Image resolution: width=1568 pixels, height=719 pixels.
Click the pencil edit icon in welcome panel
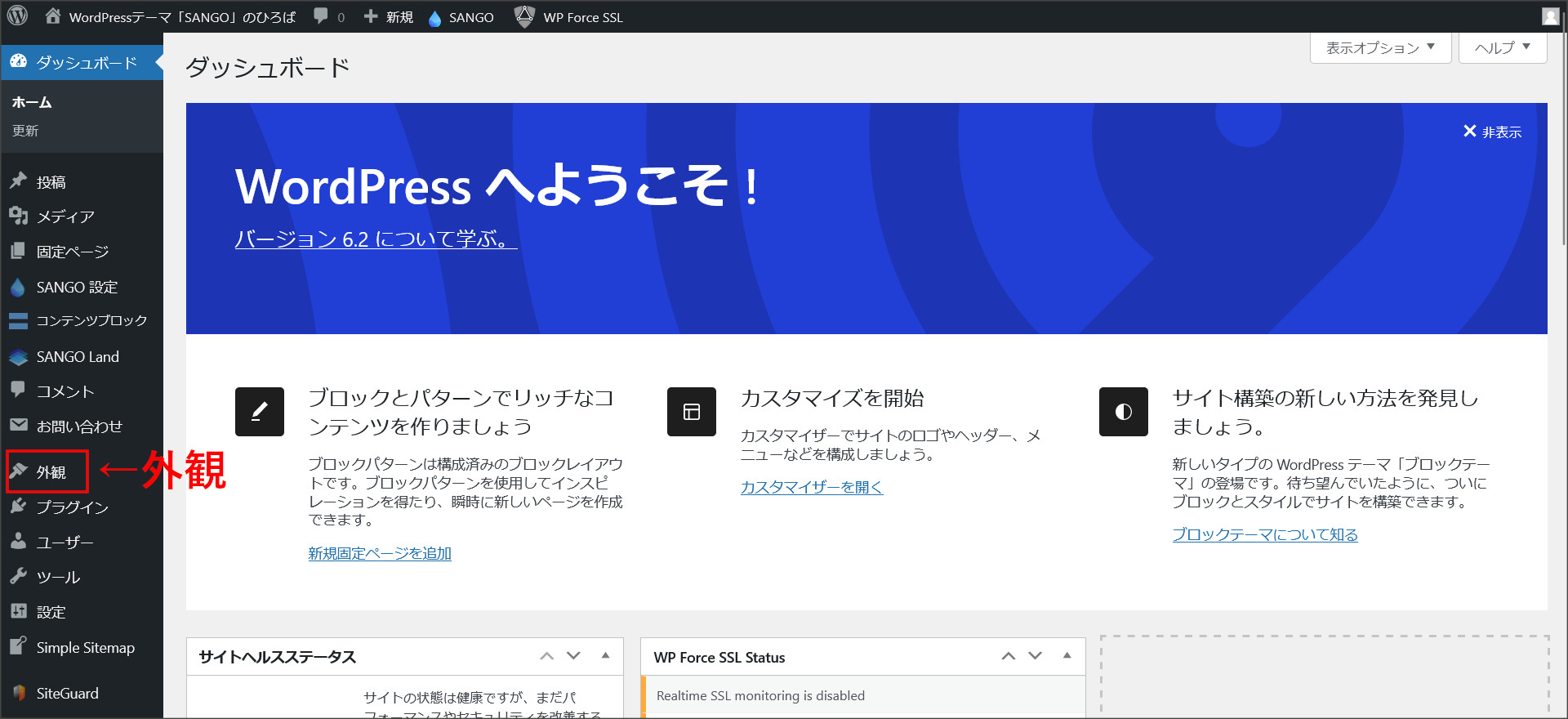pyautogui.click(x=260, y=412)
